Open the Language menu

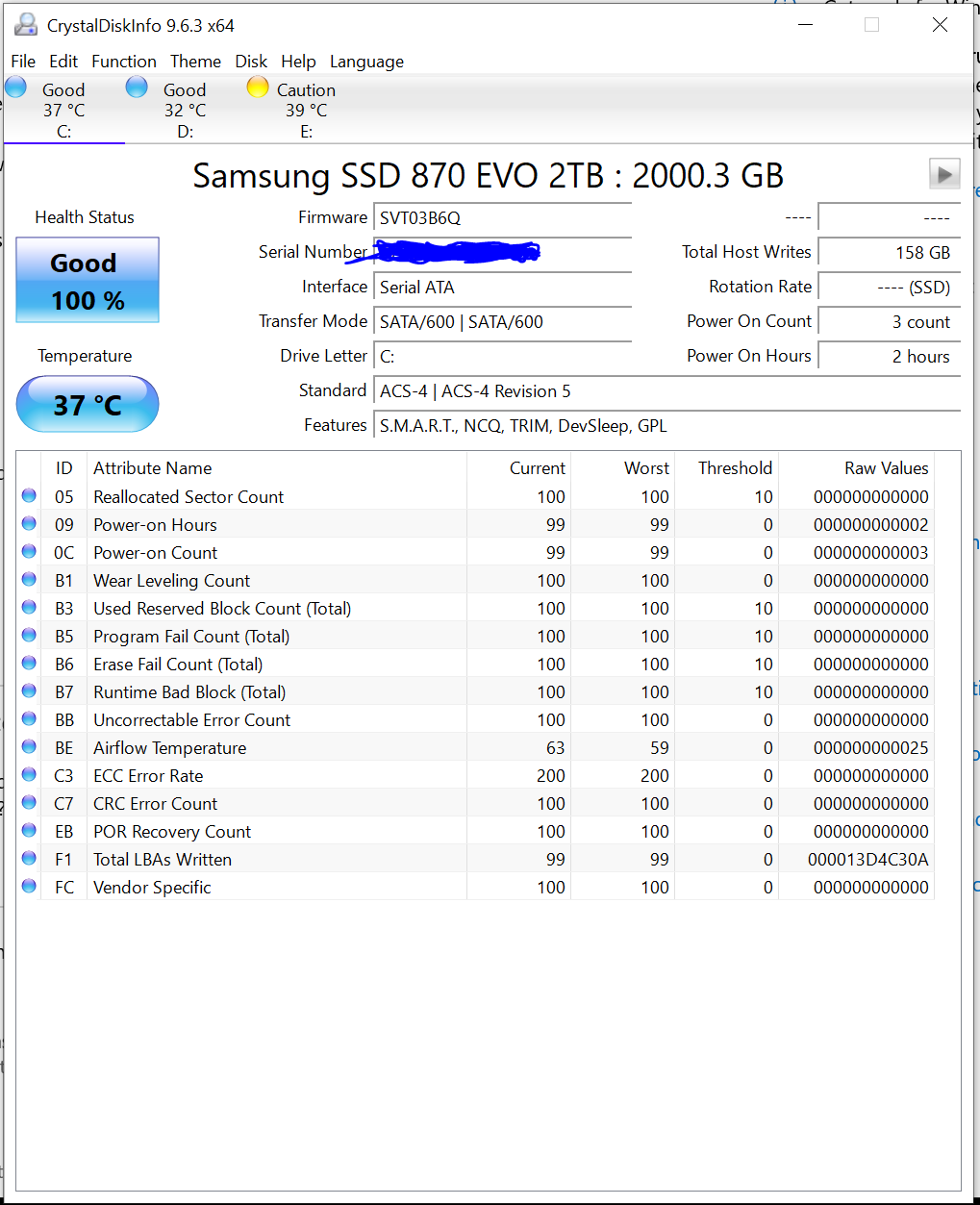coord(366,62)
